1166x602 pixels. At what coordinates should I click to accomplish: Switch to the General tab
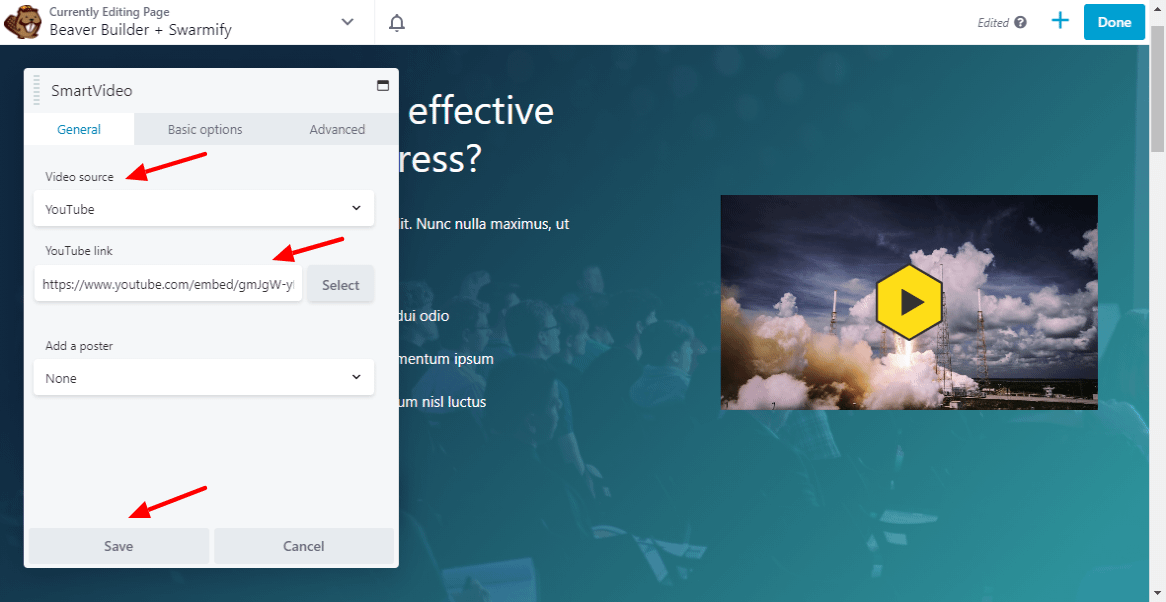click(x=79, y=129)
